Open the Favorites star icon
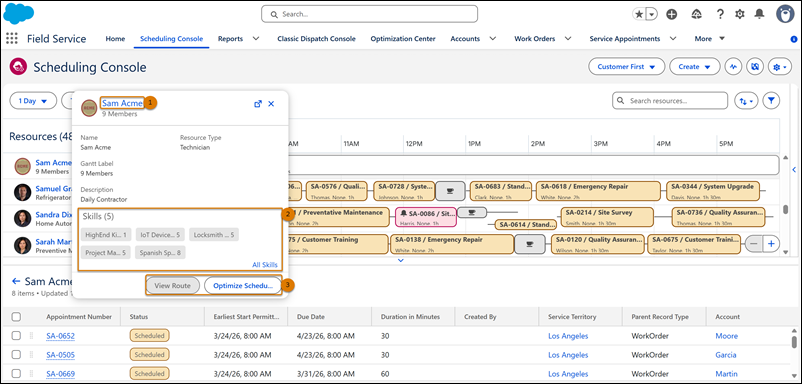 coord(639,14)
